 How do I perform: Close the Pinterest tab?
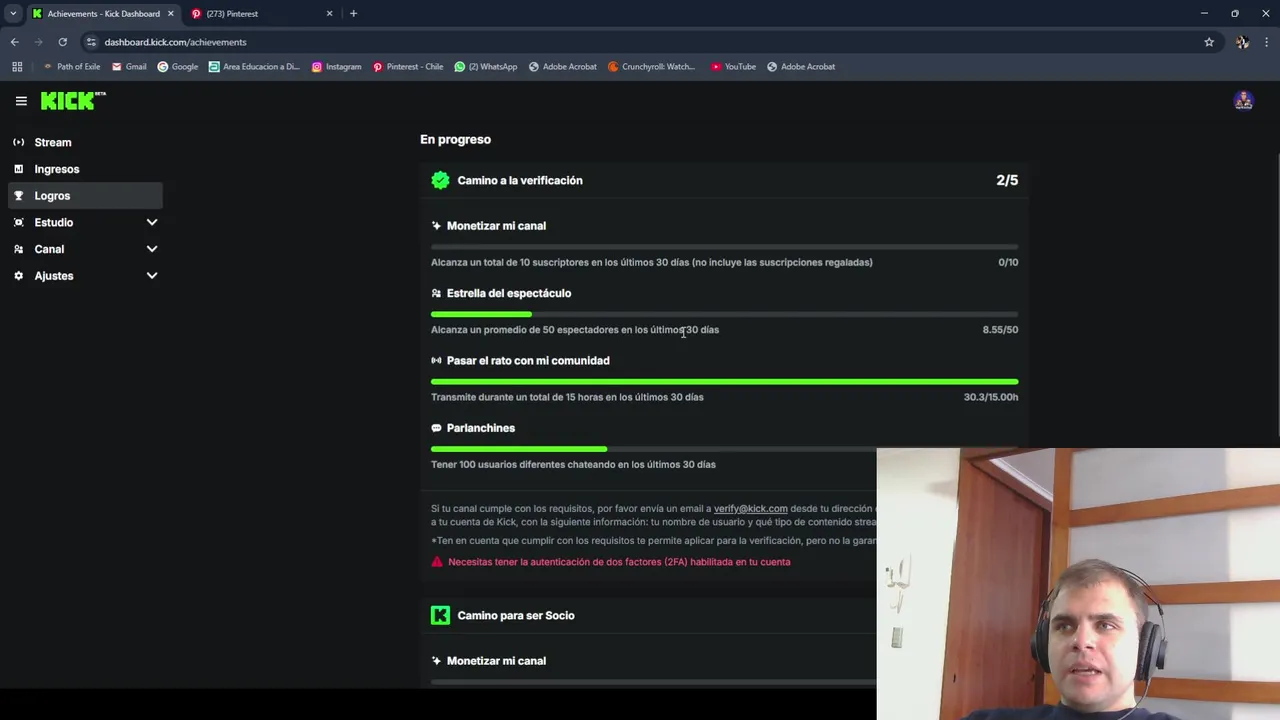[329, 14]
